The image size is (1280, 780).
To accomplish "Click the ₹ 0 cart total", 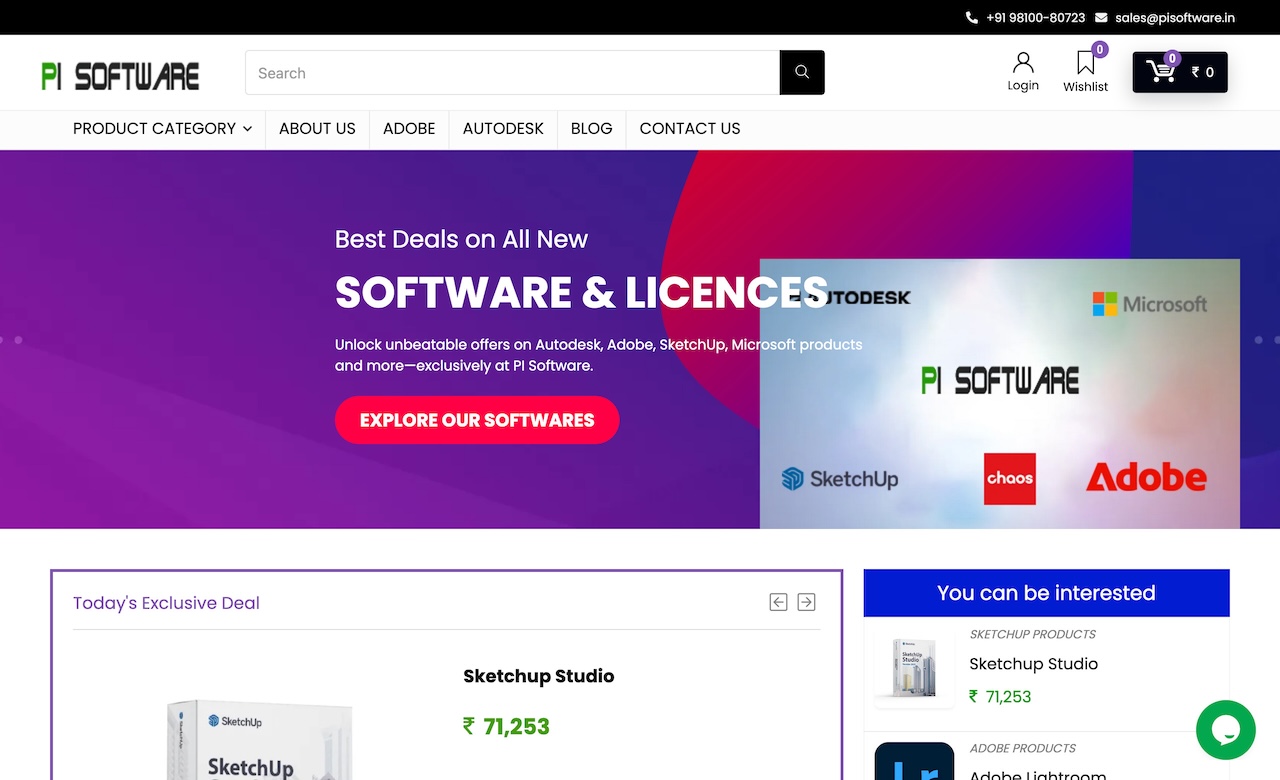I will coord(1203,72).
